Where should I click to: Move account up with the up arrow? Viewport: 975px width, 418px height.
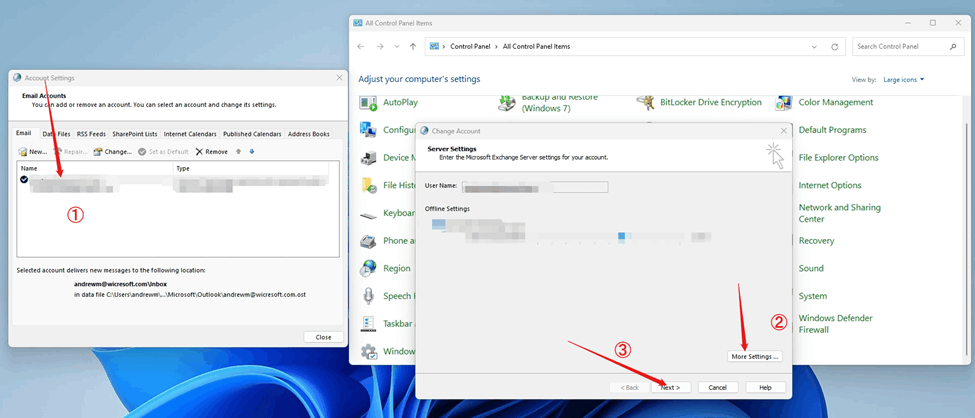tap(238, 152)
